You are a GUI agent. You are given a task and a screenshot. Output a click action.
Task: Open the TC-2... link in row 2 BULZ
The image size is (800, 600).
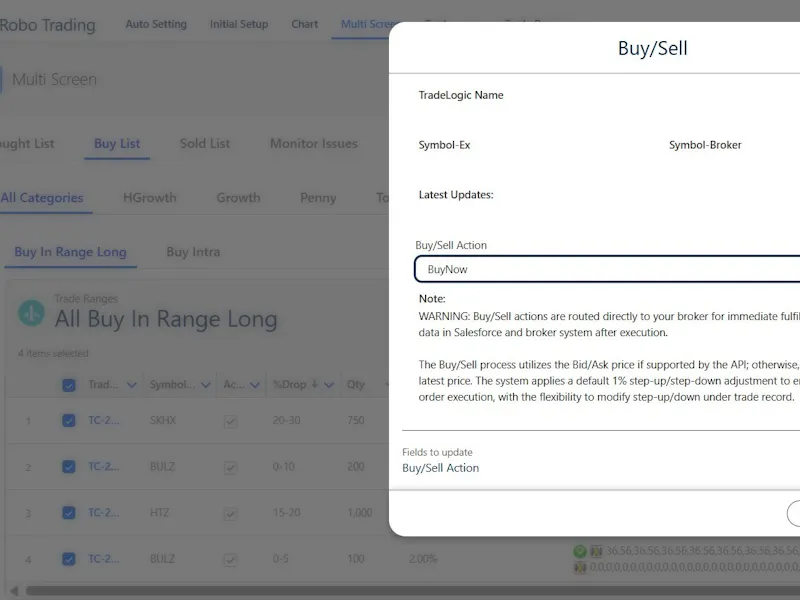104,466
